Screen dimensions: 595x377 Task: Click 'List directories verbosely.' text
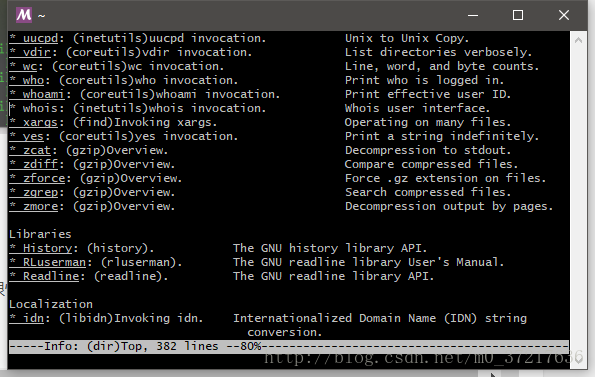tap(438, 52)
